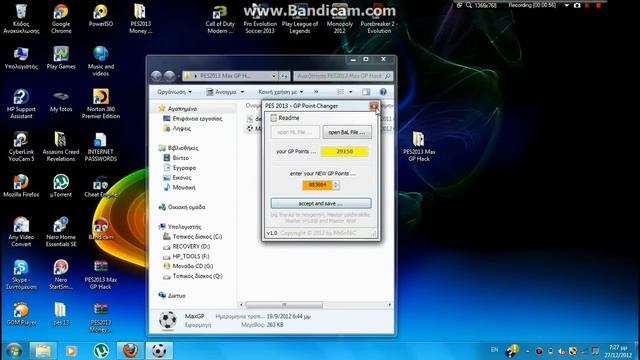
Task: Click the µTorrent desktop icon
Action: coord(61,186)
